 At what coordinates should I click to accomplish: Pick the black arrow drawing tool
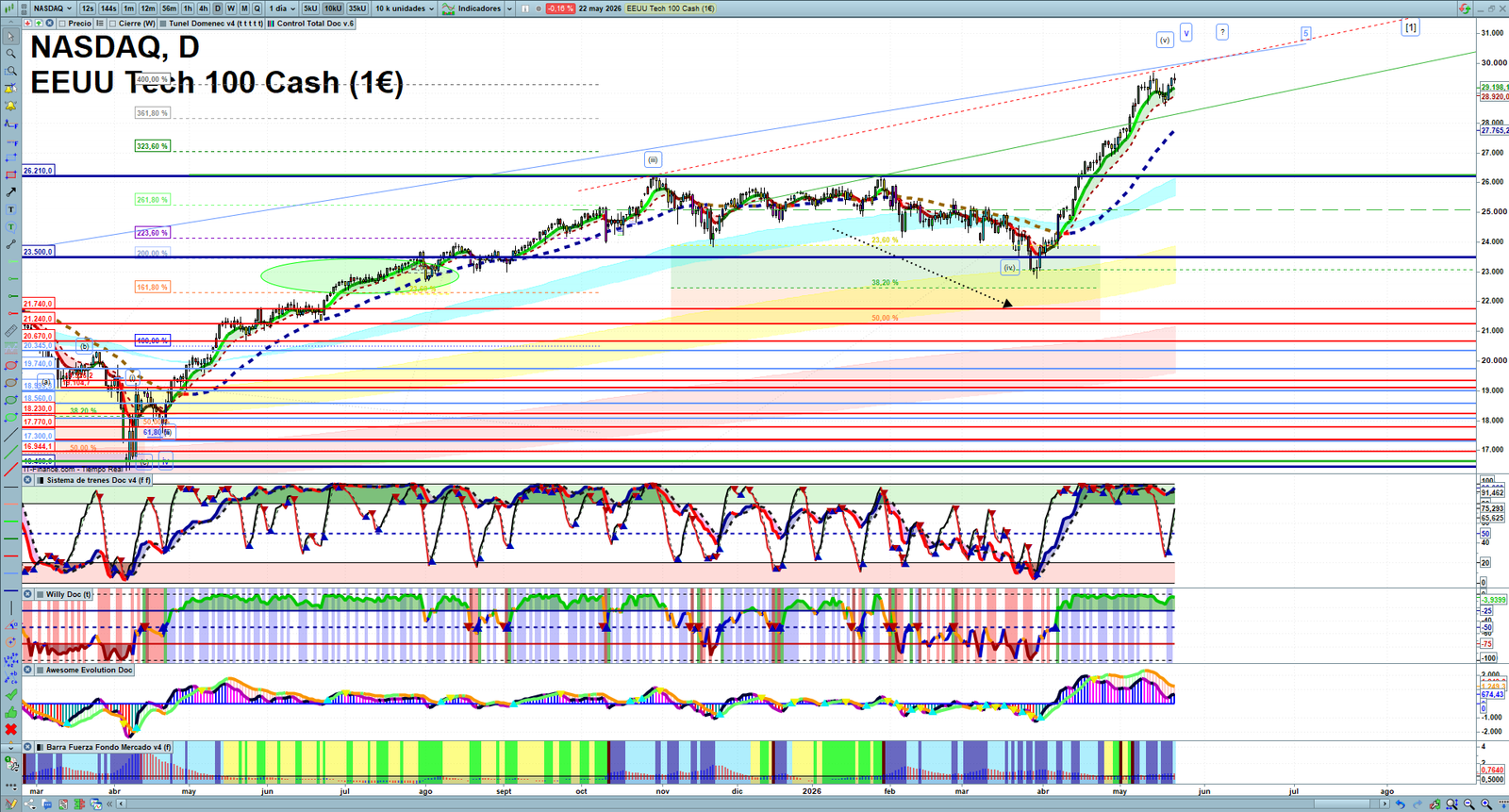click(x=10, y=191)
